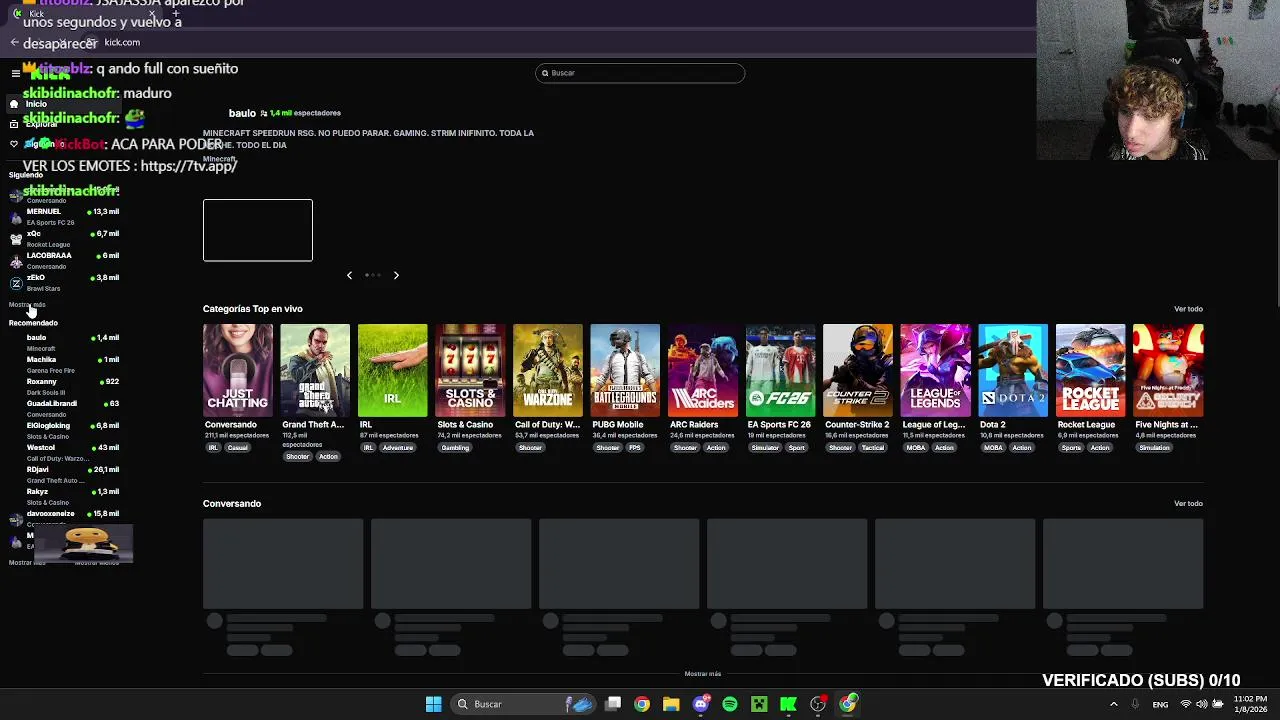Go to previous featured stream arrow
The height and width of the screenshot is (720, 1280).
[x=349, y=275]
